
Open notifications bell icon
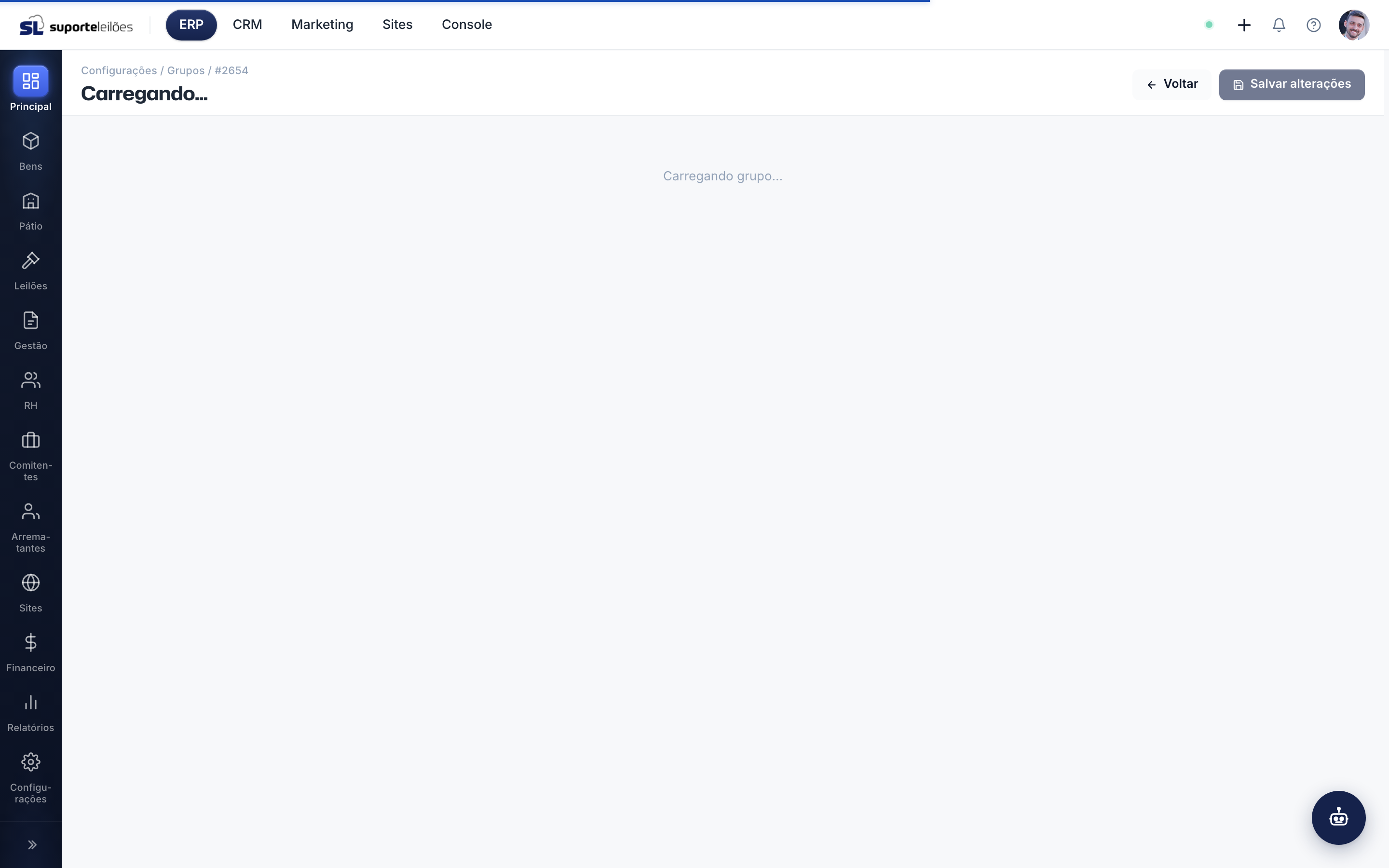pyautogui.click(x=1279, y=25)
